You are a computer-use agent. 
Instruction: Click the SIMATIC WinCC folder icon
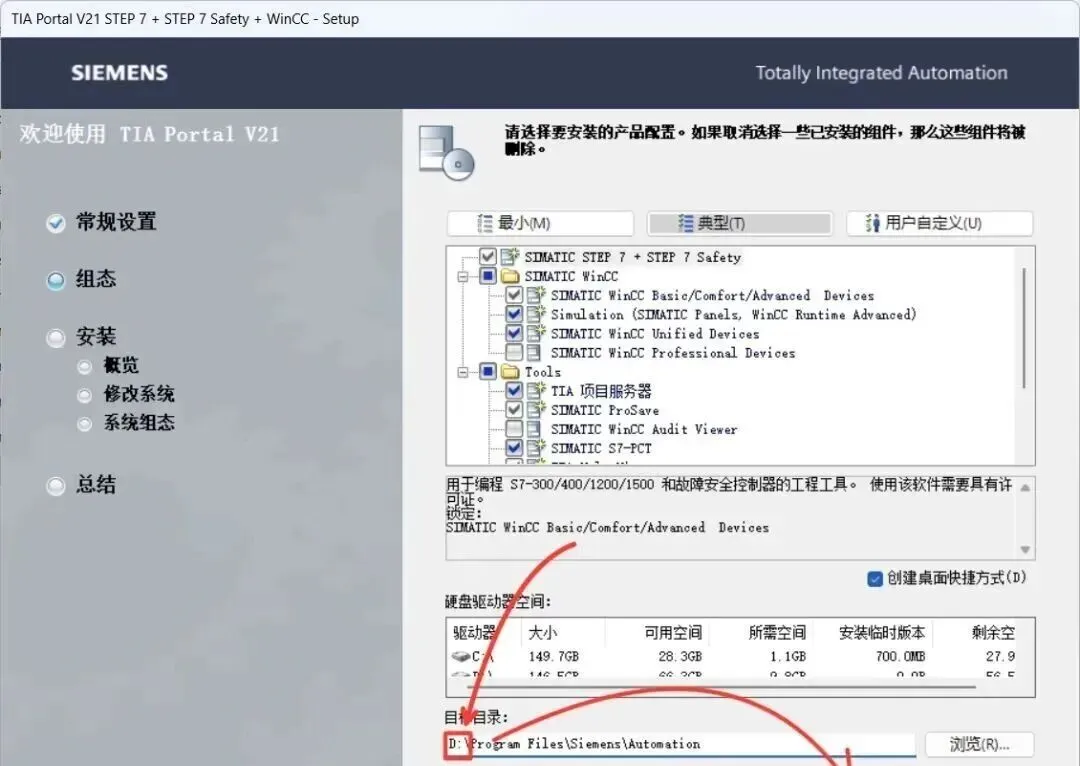pyautogui.click(x=510, y=276)
